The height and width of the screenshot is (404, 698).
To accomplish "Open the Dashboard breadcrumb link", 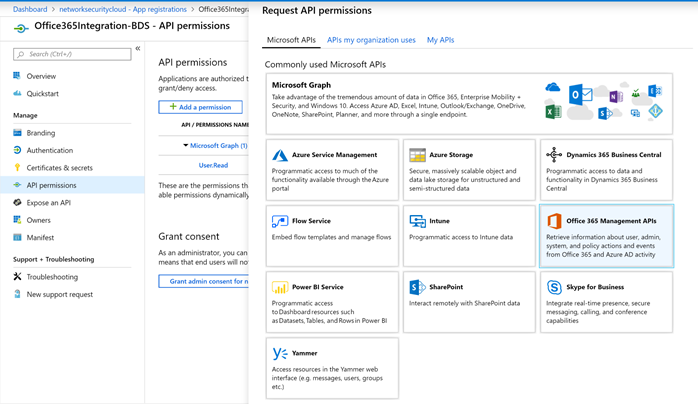I will point(30,9).
